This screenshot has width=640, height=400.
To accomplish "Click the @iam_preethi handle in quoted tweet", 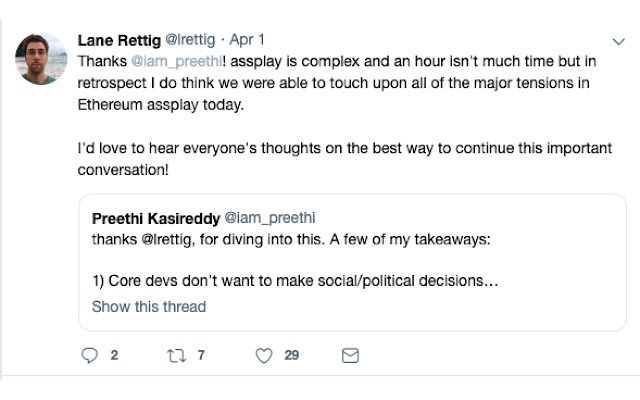I will (270, 218).
